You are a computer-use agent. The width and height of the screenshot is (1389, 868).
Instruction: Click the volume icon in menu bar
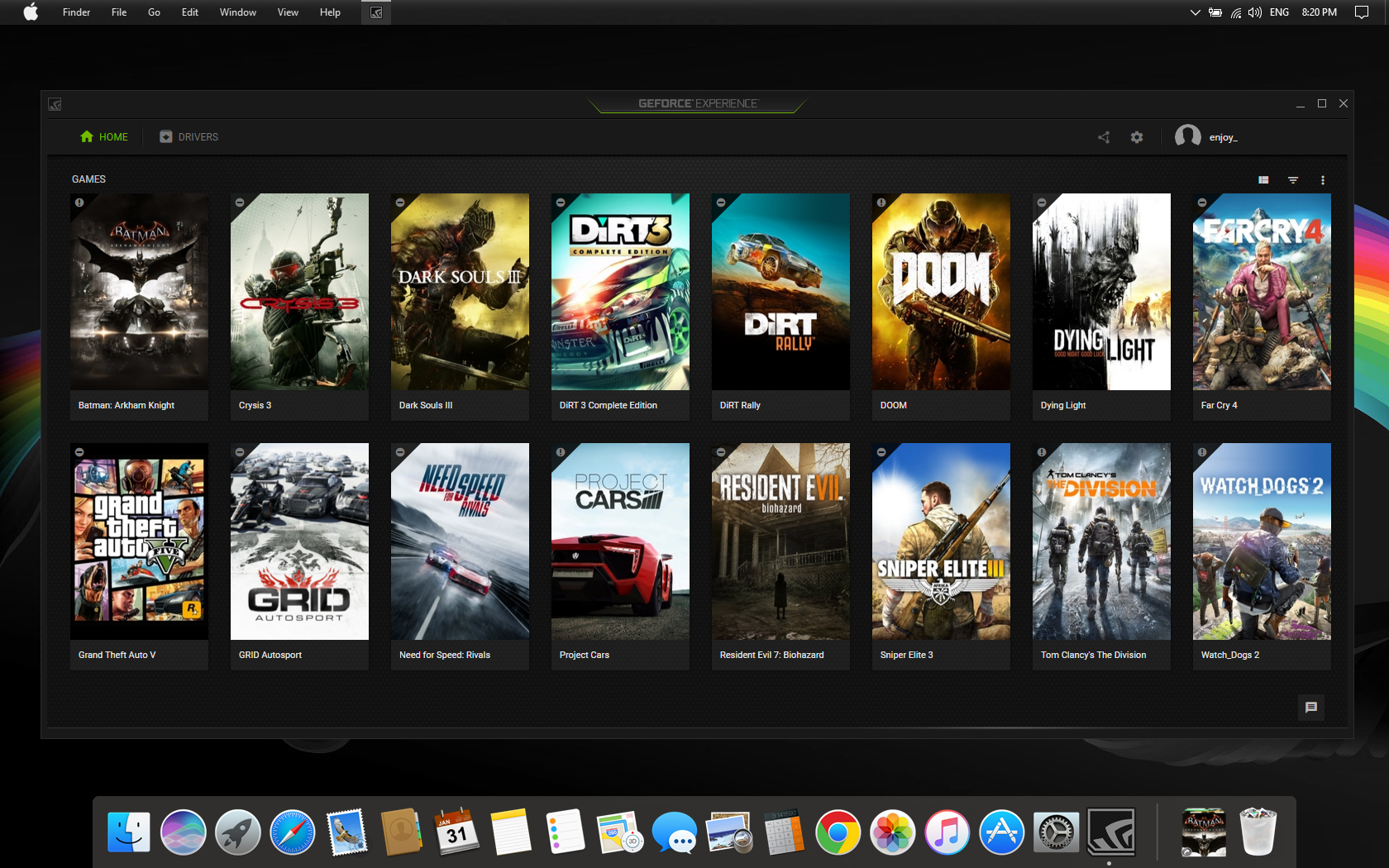click(1255, 12)
